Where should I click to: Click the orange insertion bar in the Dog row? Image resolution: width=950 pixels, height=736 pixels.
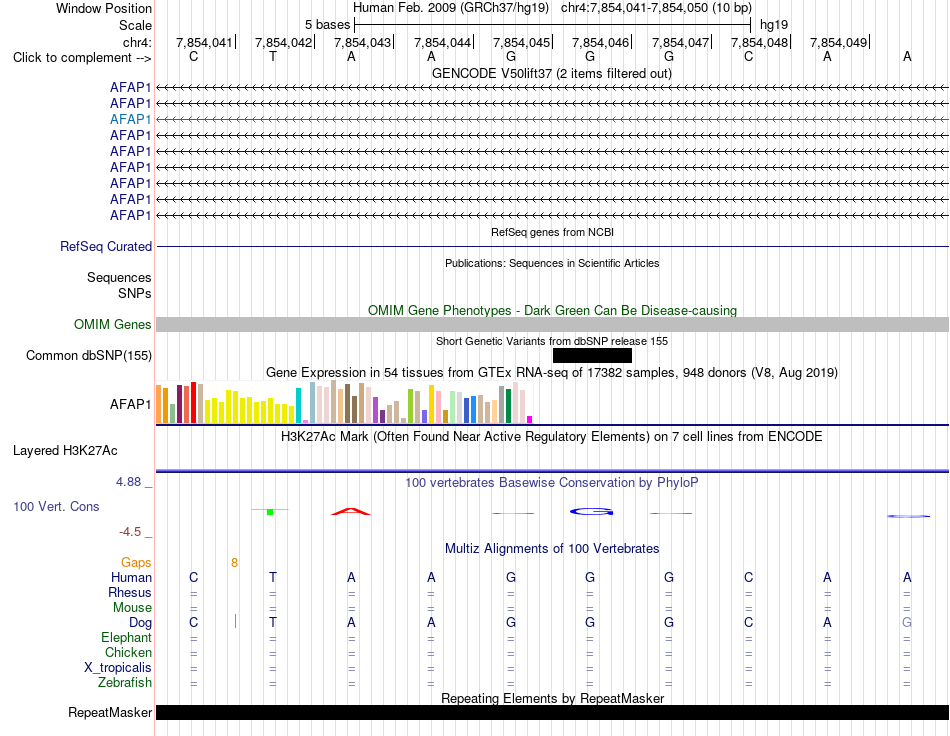pos(235,621)
